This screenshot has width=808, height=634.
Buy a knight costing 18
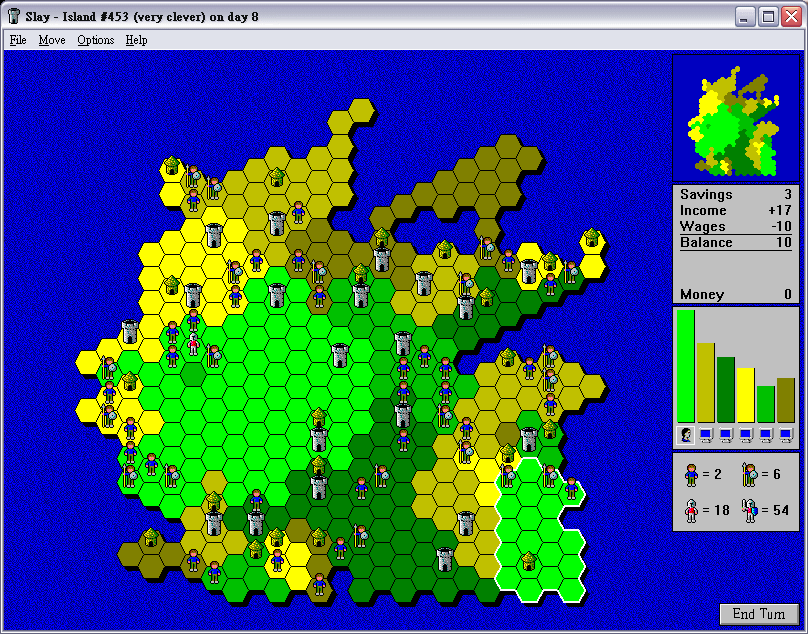[x=691, y=511]
